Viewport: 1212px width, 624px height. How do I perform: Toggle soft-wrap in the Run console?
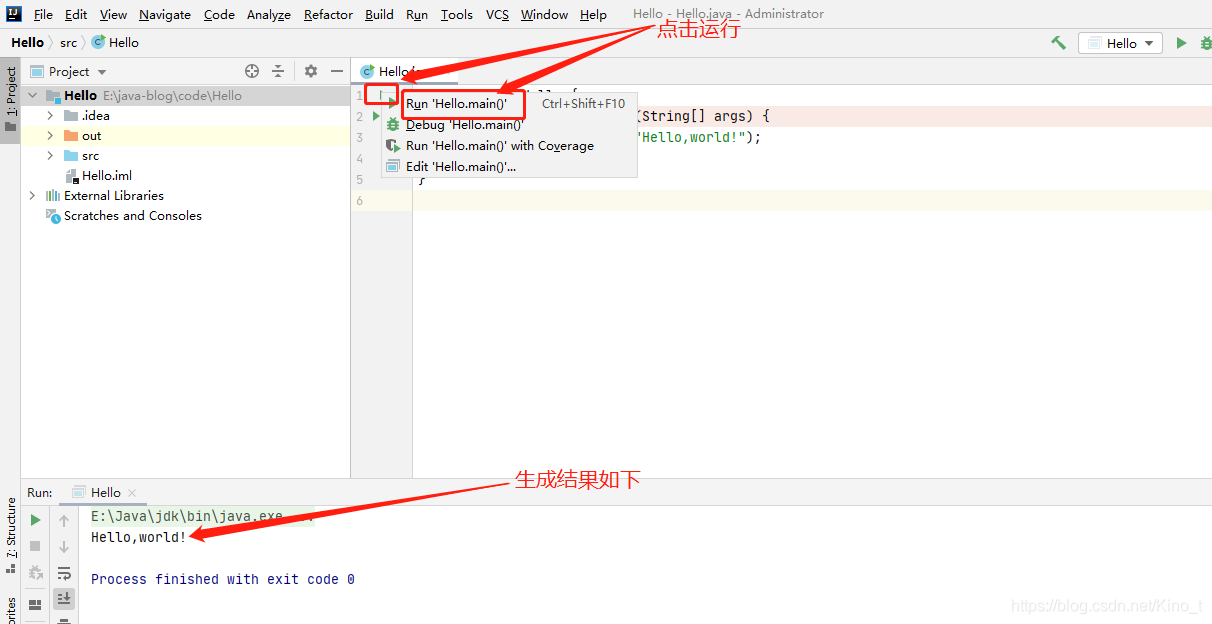(64, 573)
